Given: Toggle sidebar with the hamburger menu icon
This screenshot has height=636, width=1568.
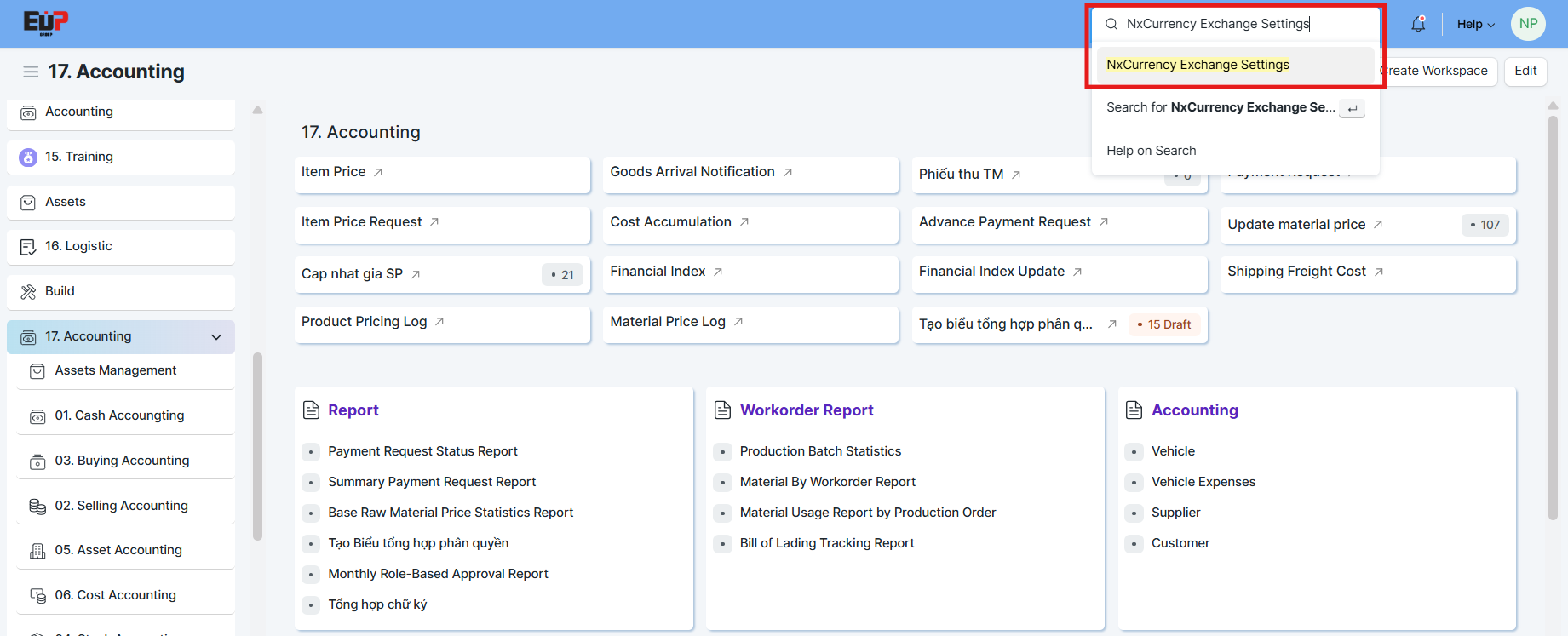Looking at the screenshot, I should click(x=31, y=72).
